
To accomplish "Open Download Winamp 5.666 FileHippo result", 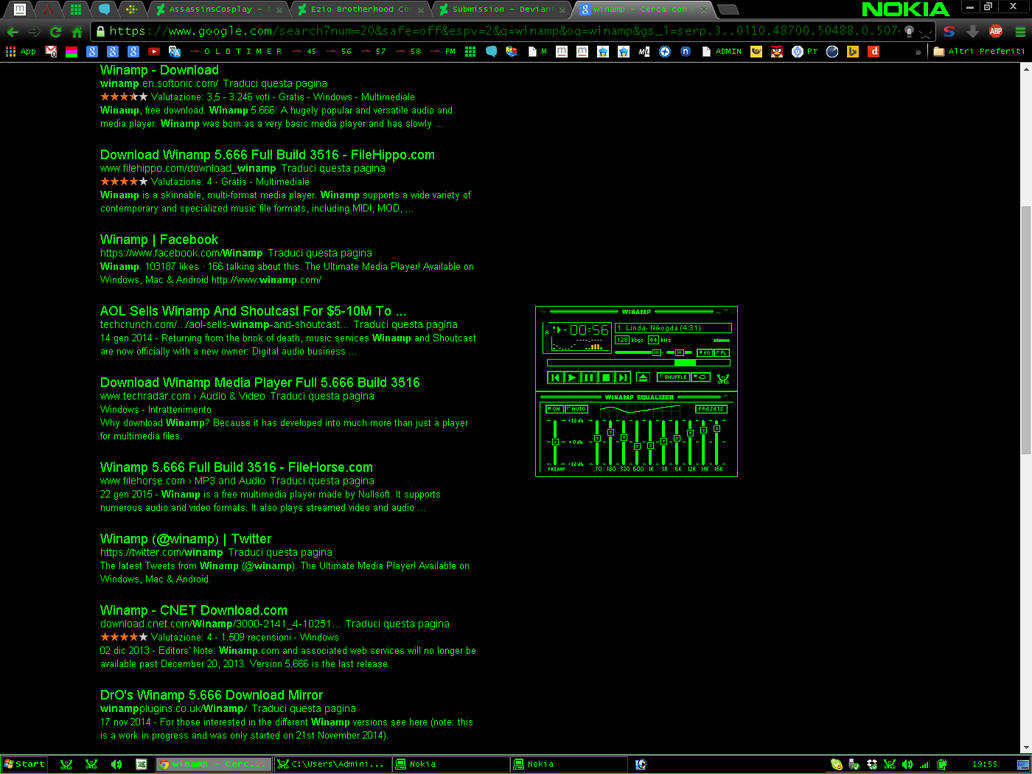I will 267,155.
